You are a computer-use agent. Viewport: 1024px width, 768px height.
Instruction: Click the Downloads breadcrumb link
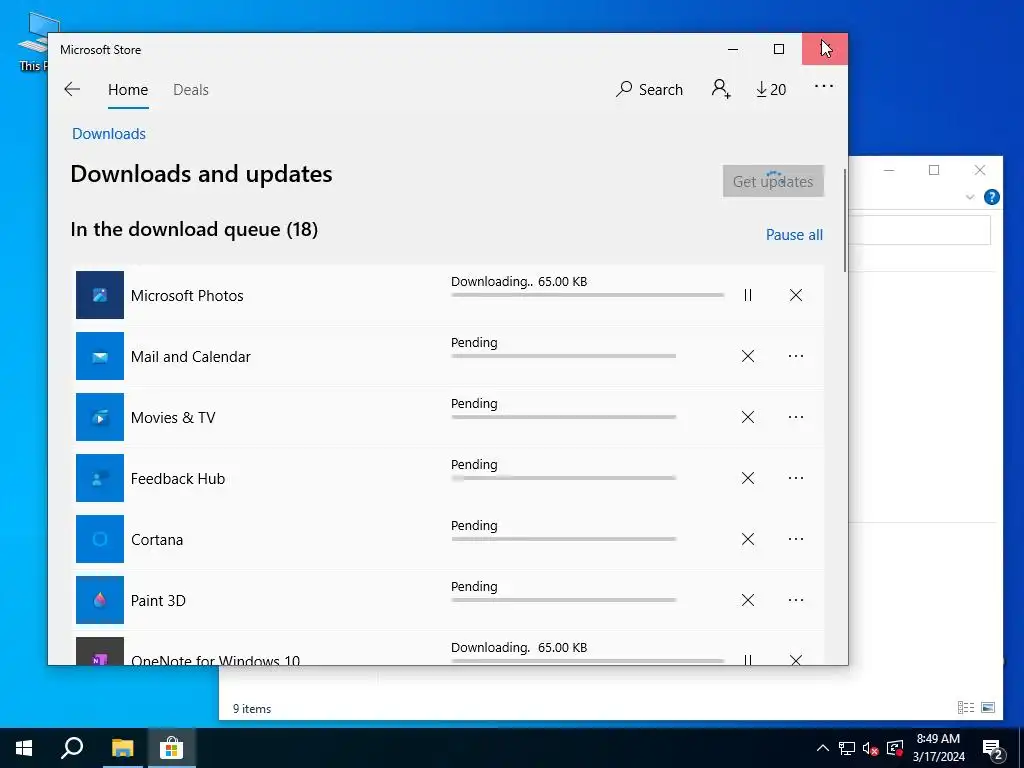pos(109,134)
